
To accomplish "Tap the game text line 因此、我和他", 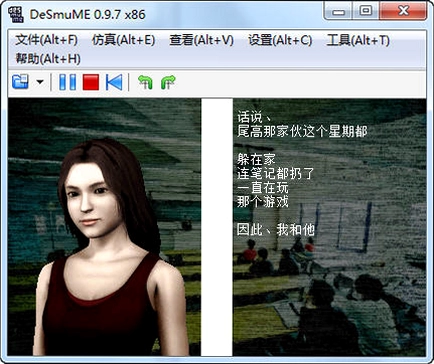I will [276, 229].
